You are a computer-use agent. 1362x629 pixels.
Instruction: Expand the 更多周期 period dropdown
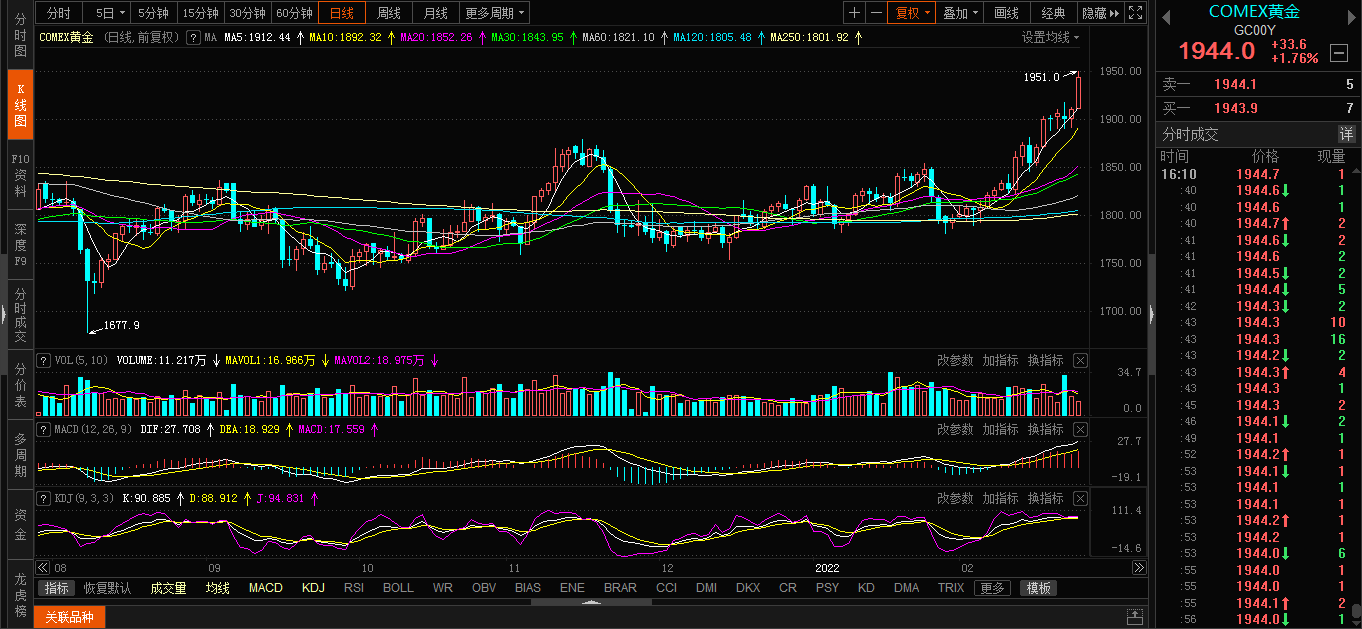pos(495,13)
